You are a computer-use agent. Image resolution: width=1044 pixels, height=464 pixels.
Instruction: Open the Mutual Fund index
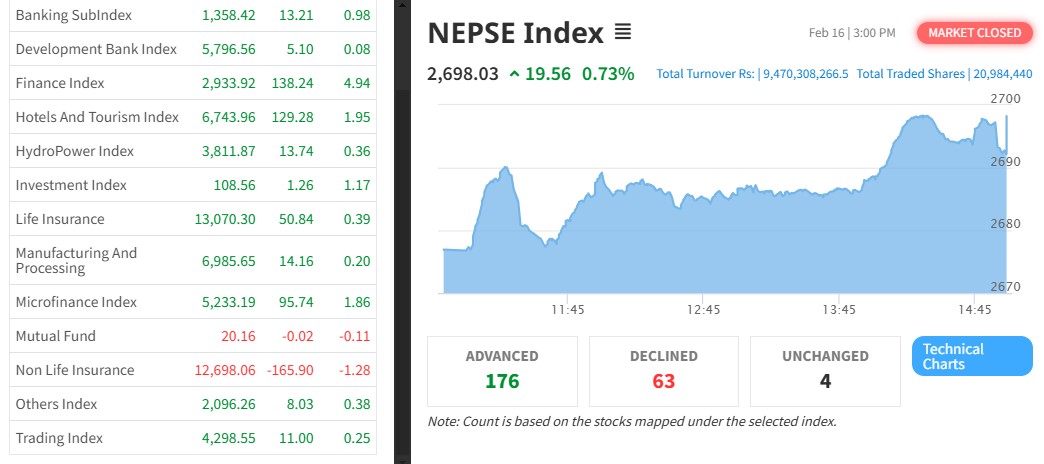tap(56, 336)
